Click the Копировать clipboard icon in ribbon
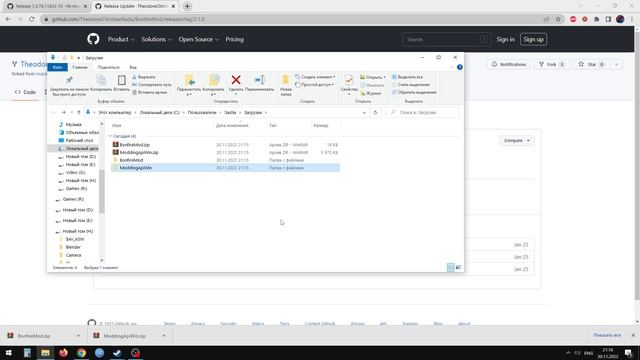This screenshot has height=360, width=640. pos(101,80)
